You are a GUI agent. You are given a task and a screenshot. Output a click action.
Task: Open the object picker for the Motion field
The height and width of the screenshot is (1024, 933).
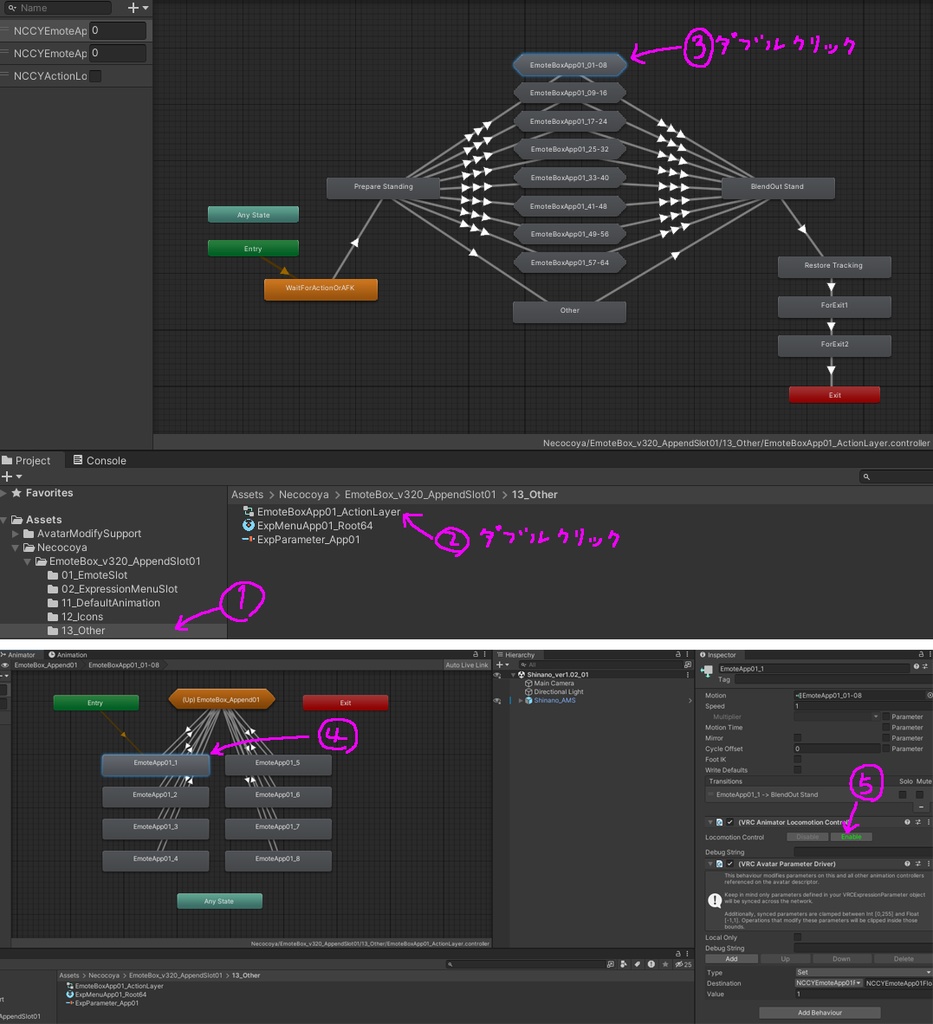(928, 695)
